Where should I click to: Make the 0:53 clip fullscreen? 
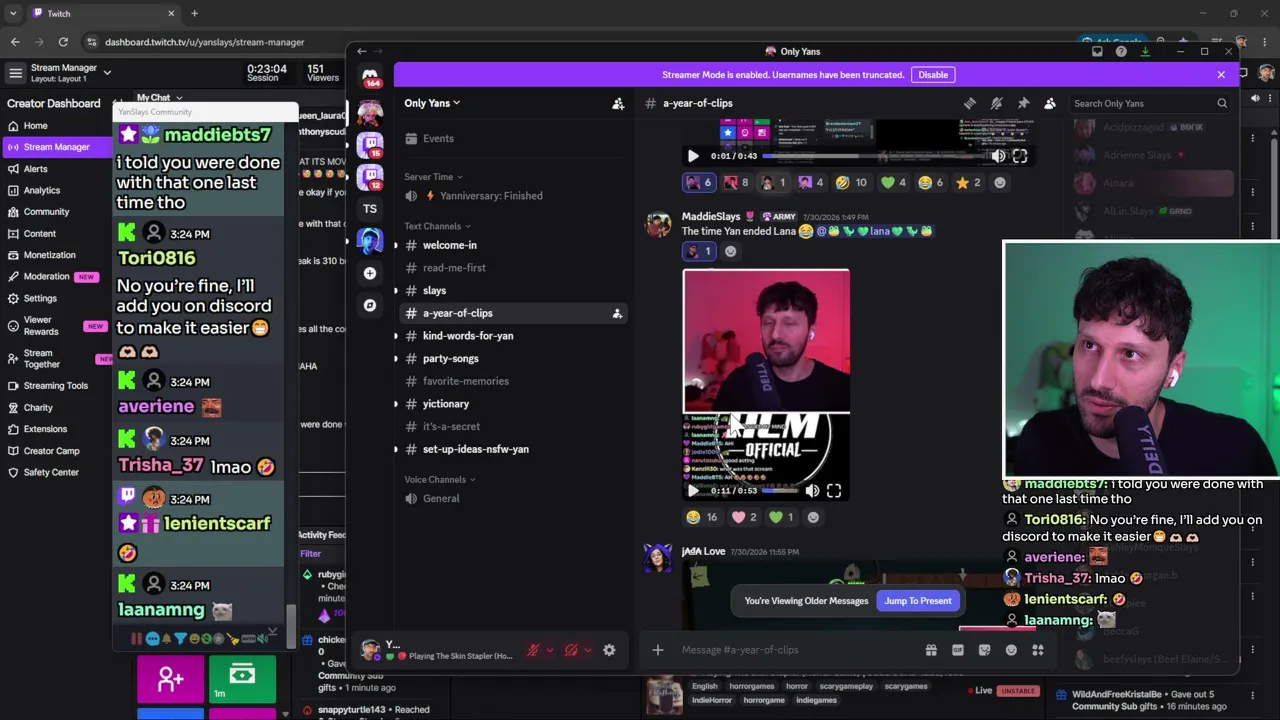coord(834,491)
